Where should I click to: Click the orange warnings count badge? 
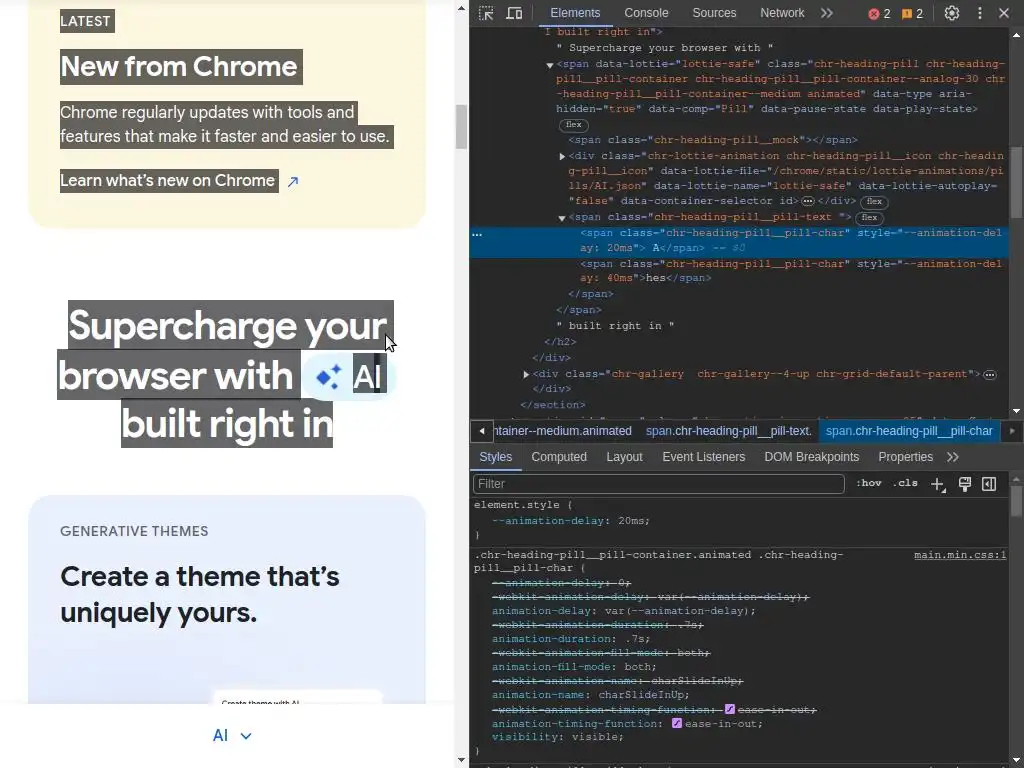912,14
